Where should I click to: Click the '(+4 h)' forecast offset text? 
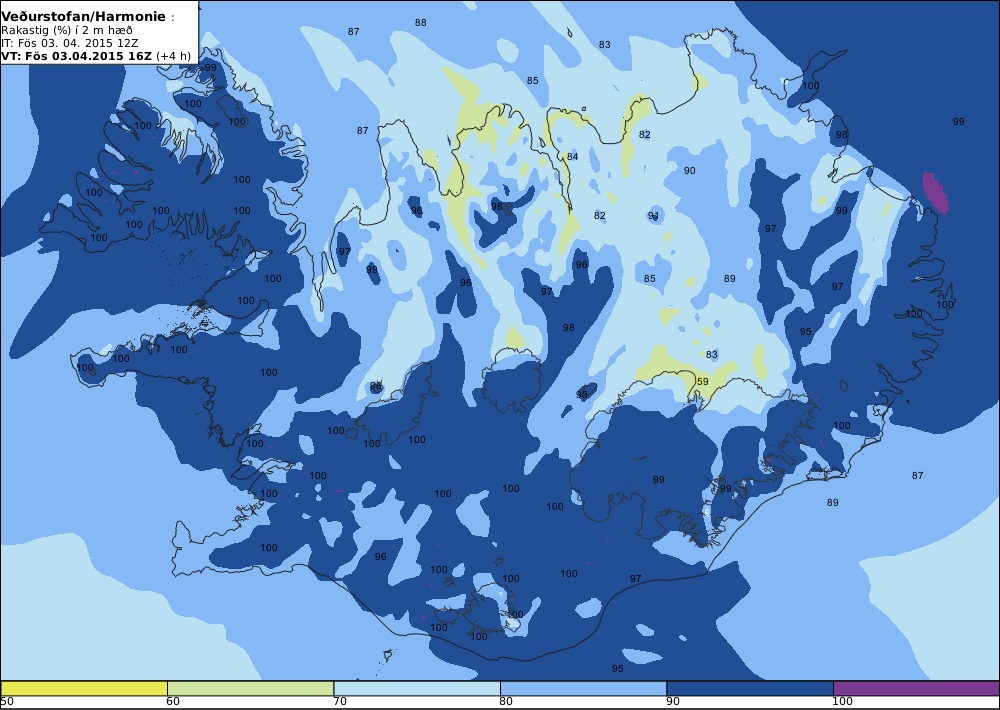click(x=173, y=55)
